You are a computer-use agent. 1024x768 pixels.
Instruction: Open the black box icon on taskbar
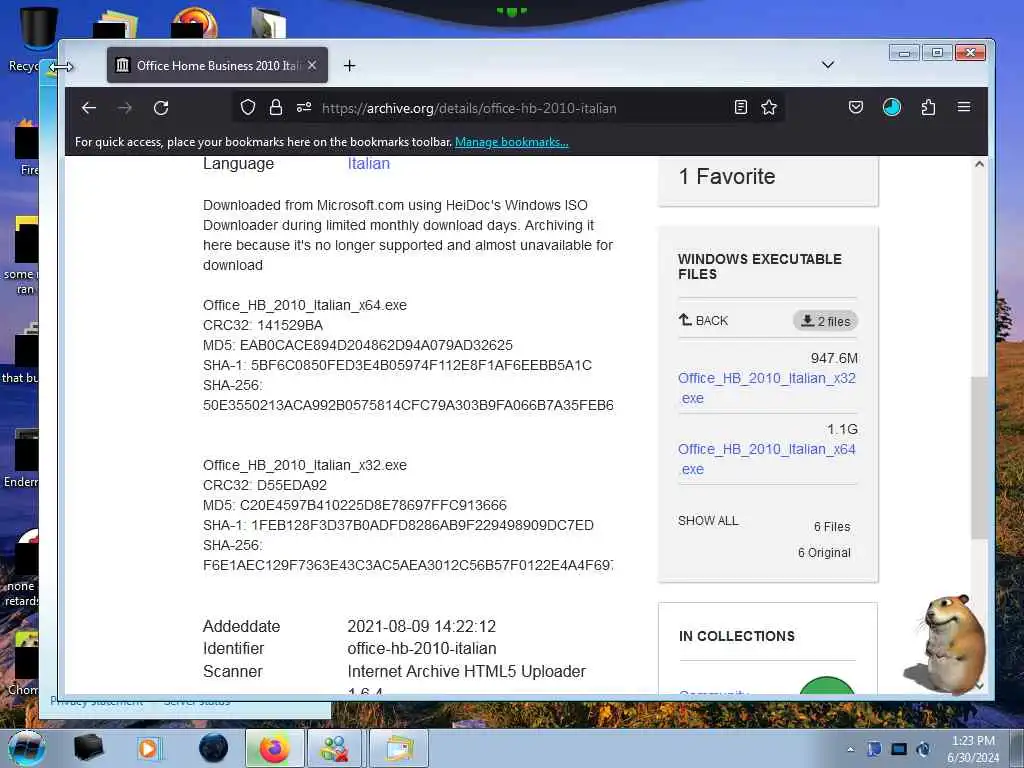point(89,748)
